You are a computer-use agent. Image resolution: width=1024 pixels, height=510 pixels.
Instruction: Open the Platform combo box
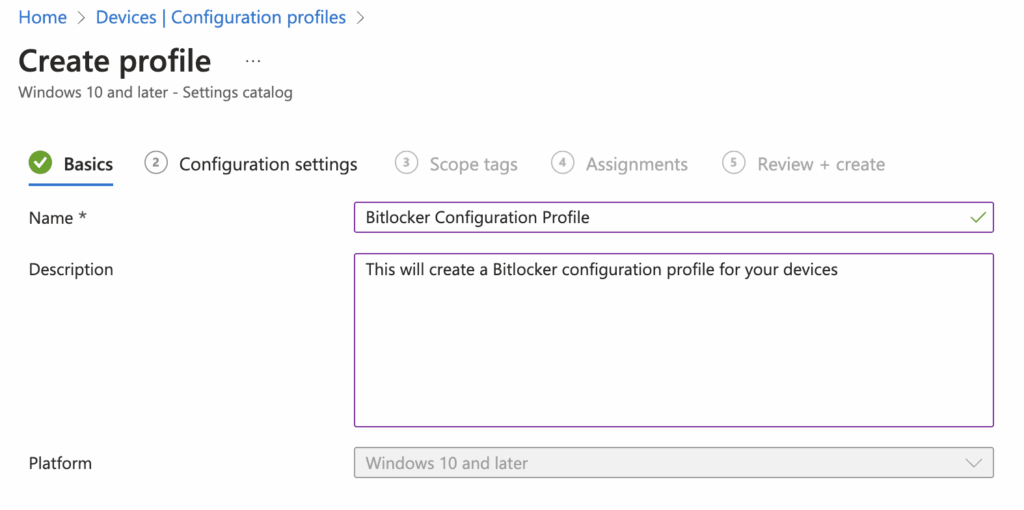click(x=660, y=463)
